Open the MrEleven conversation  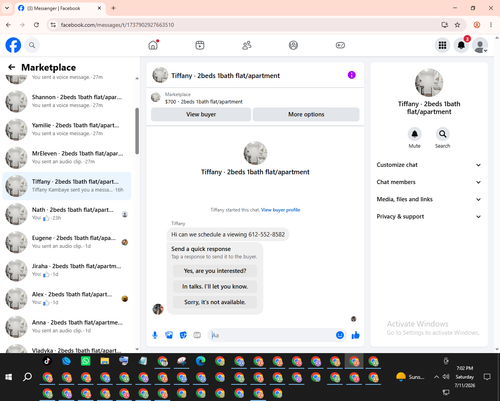pos(67,157)
